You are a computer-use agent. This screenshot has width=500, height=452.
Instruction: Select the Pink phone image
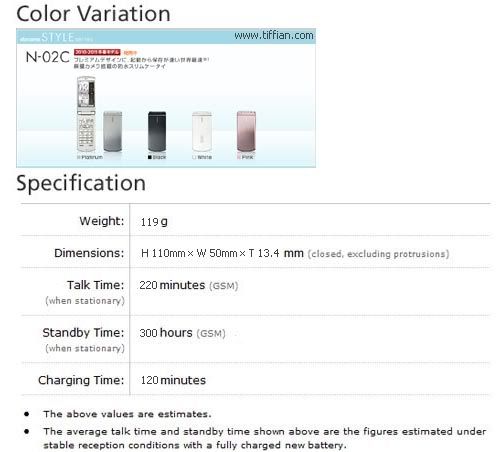tap(246, 131)
